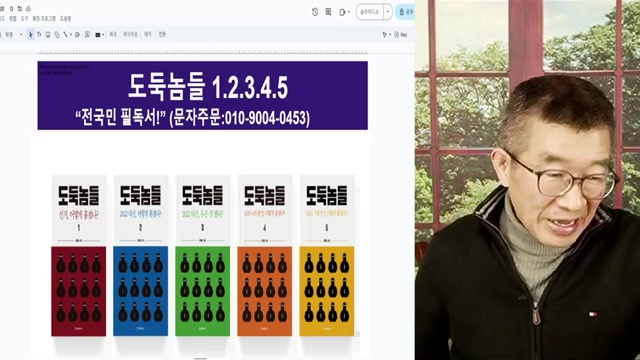Open the 확장 프로그램 menu
The width and height of the screenshot is (640, 360).
point(44,19)
